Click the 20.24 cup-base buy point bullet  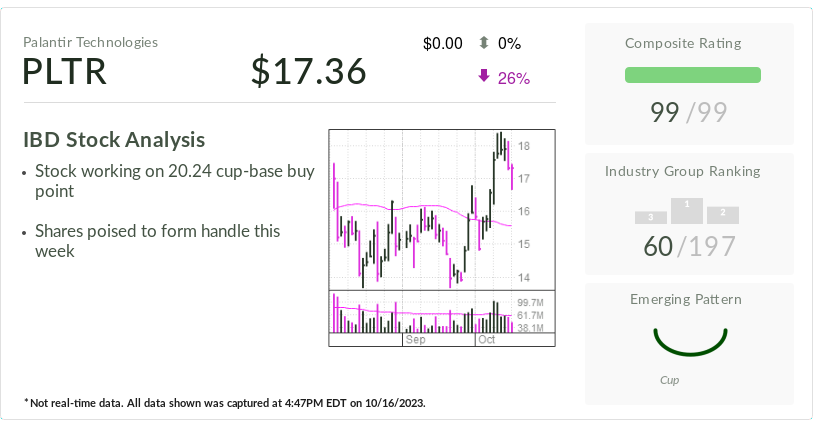click(x=175, y=181)
